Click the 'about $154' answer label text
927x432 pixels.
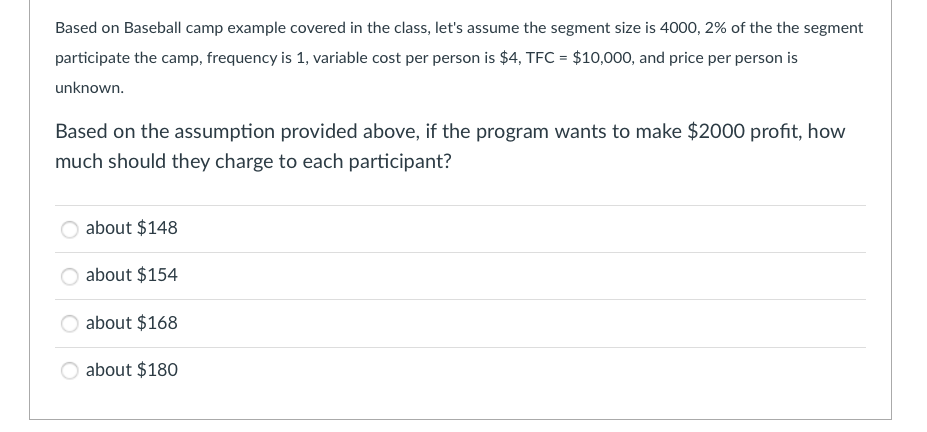click(x=131, y=275)
